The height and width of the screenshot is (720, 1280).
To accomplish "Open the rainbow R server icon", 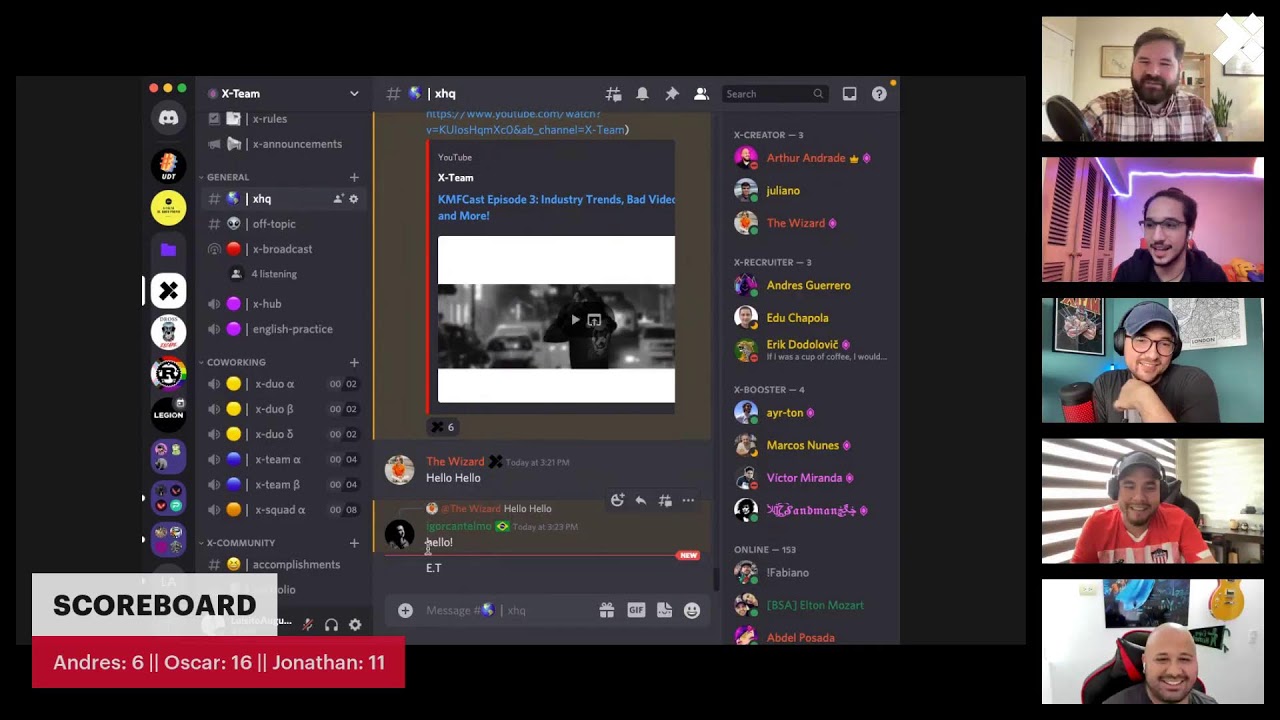I will [x=168, y=373].
